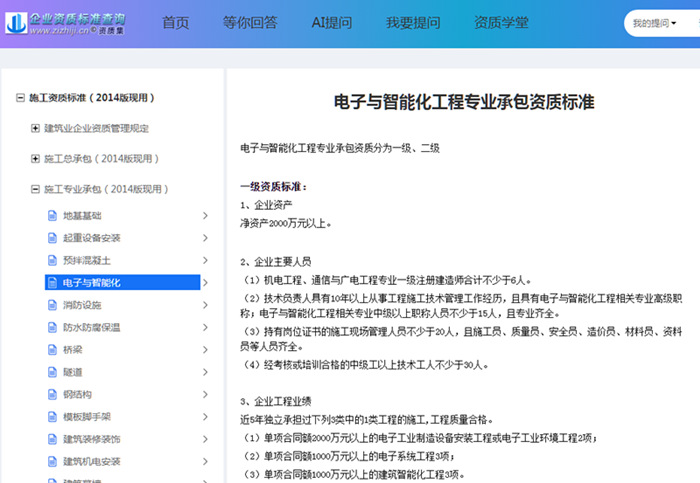Click the document icon beside 桥梁
The height and width of the screenshot is (483, 700).
click(x=52, y=350)
